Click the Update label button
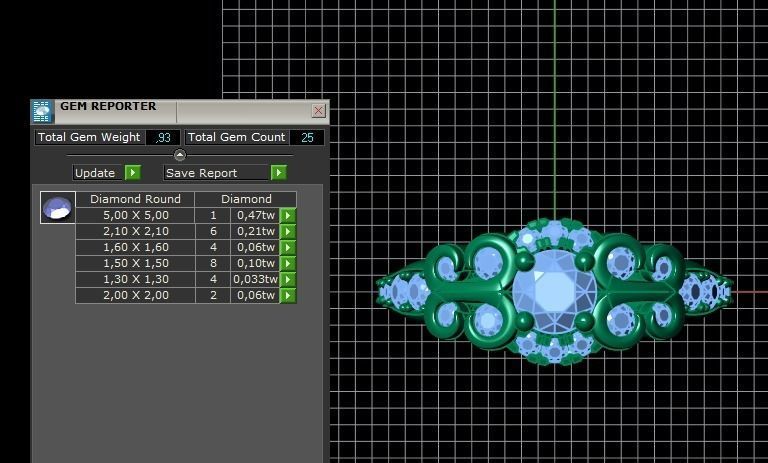This screenshot has height=463, width=768. click(x=97, y=172)
